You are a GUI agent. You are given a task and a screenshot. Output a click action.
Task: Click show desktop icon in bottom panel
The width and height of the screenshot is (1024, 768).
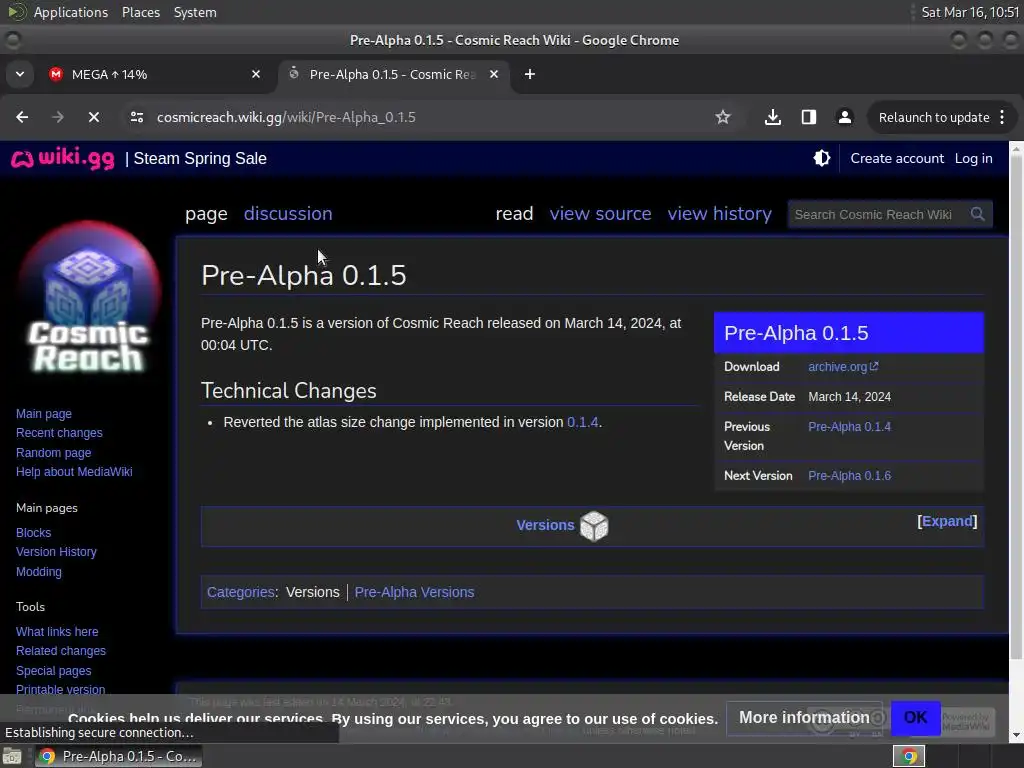pyautogui.click(x=12, y=756)
